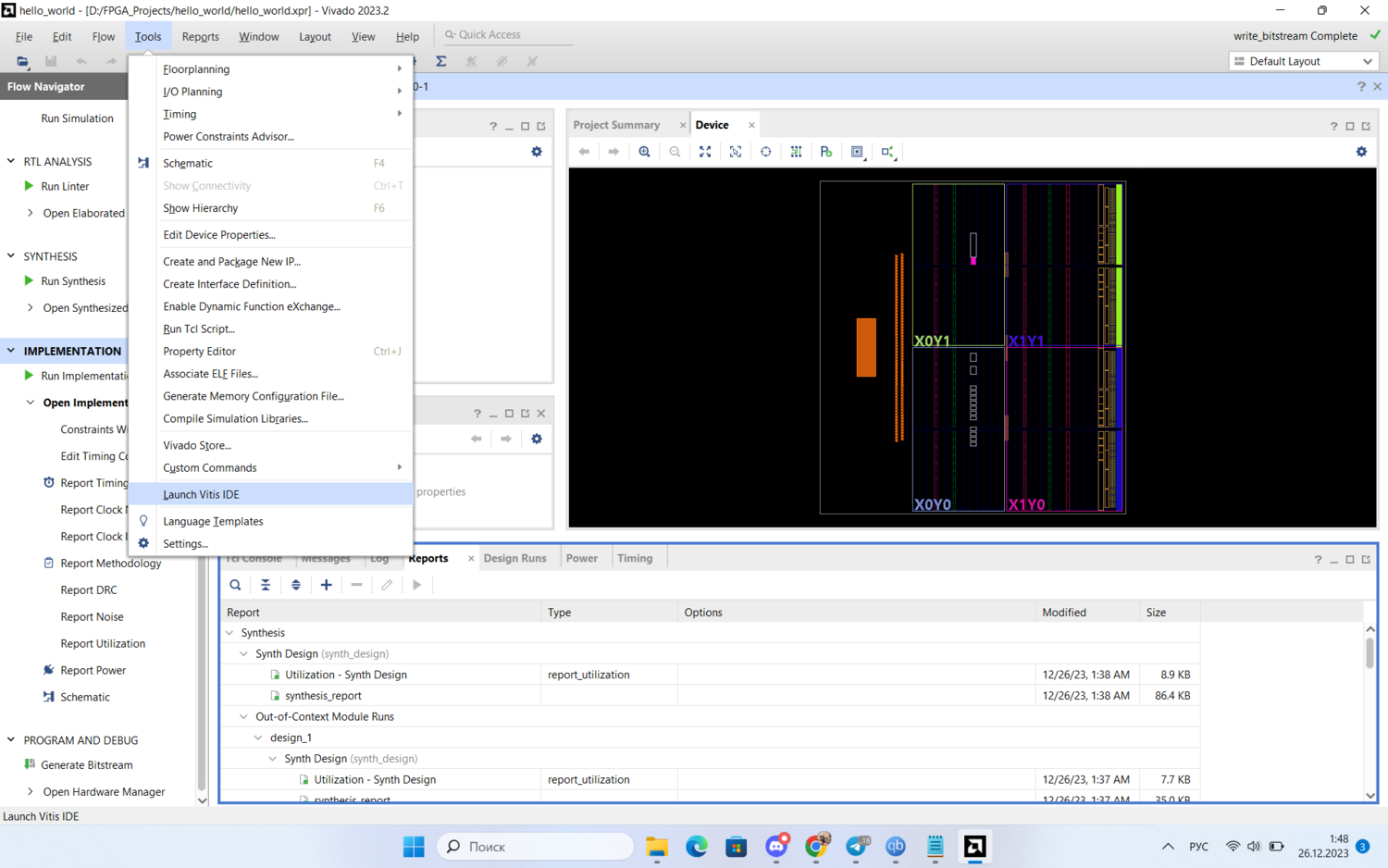
Task: Open Device view settings gear
Action: [1361, 152]
